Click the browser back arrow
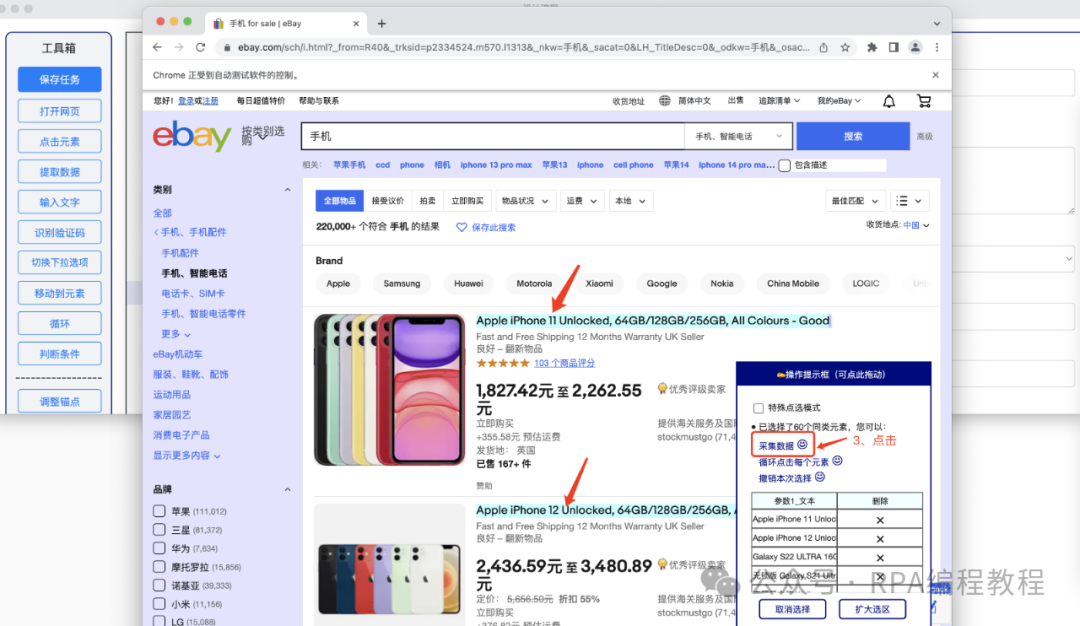1080x626 pixels. [157, 48]
